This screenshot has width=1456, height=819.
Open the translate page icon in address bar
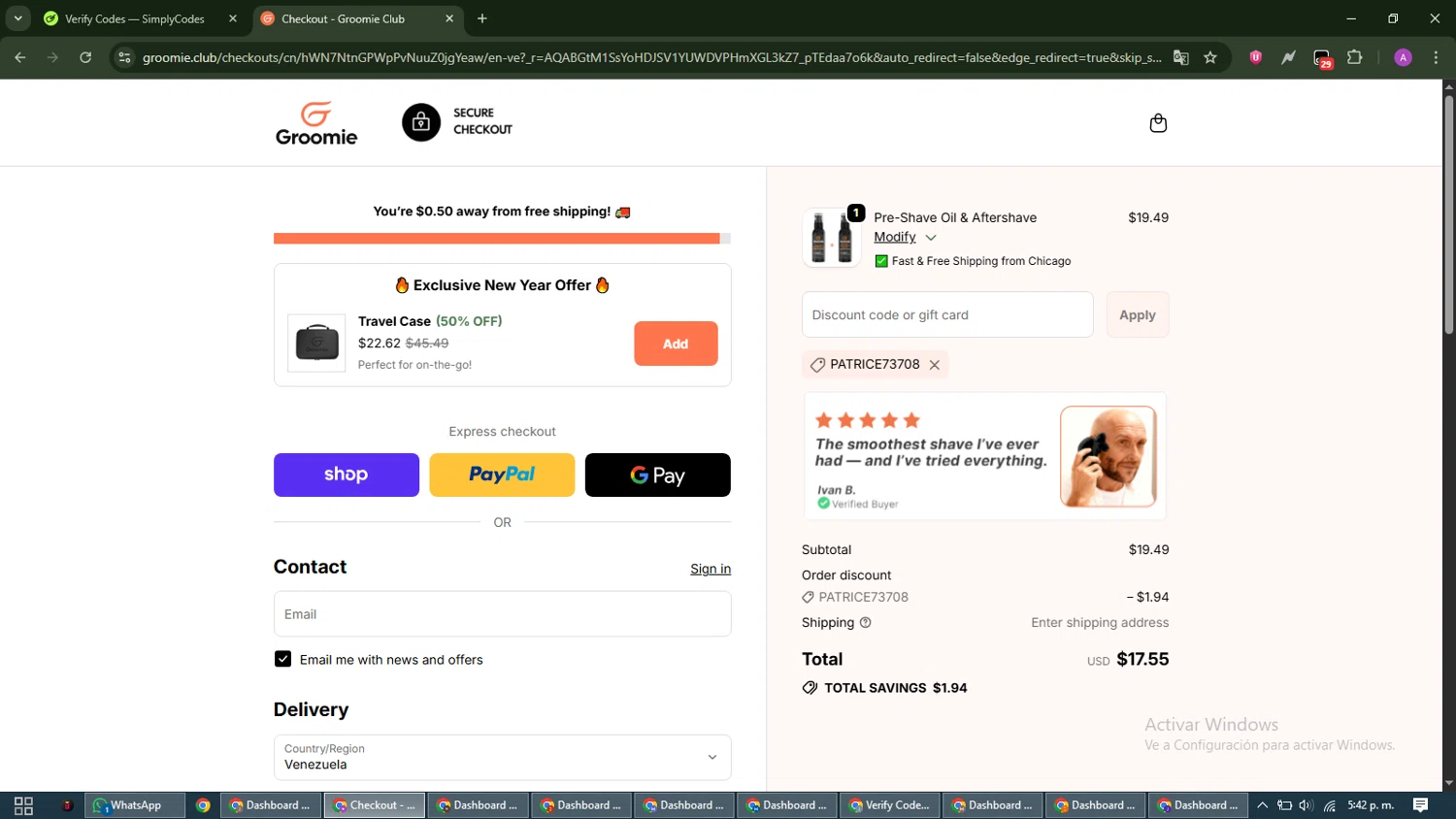(x=1181, y=57)
